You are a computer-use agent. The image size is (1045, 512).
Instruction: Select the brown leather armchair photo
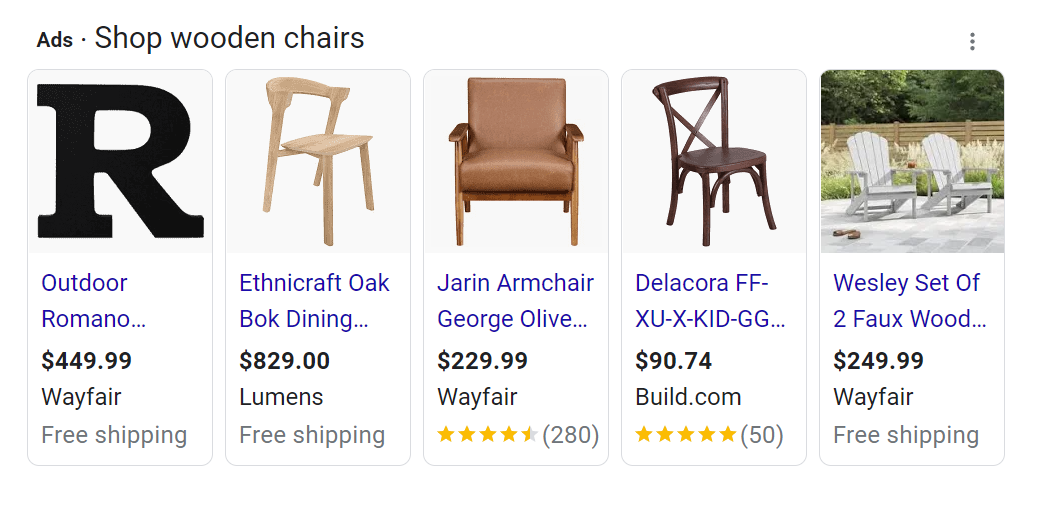click(516, 161)
